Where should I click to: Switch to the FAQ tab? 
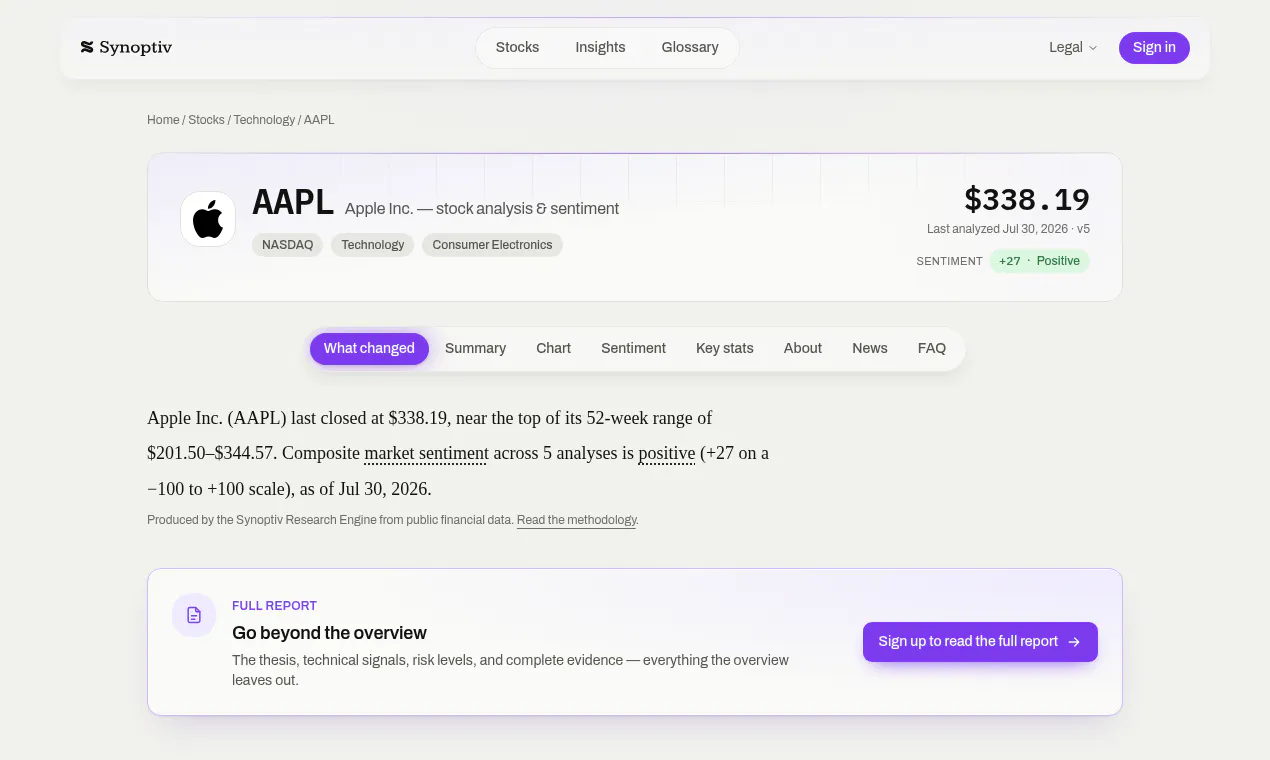(x=932, y=349)
